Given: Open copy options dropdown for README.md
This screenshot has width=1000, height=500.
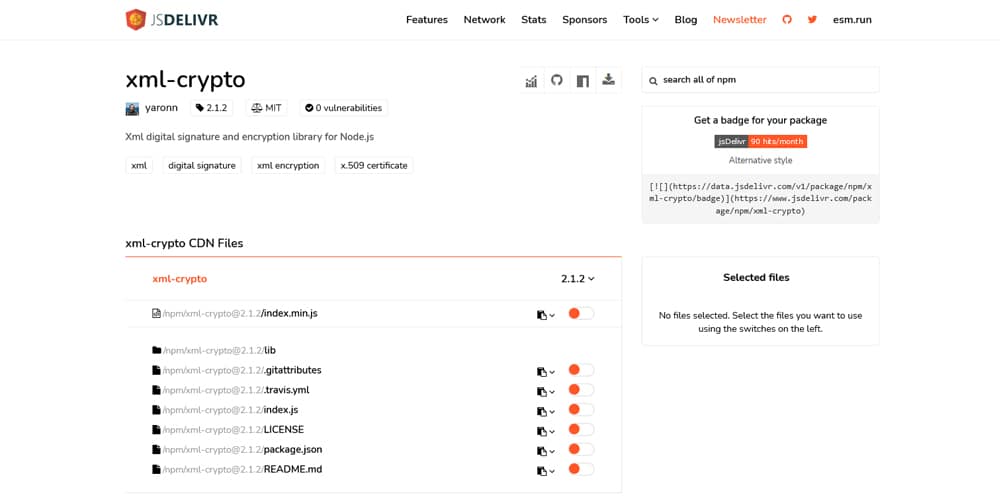Looking at the screenshot, I should tap(546, 471).
